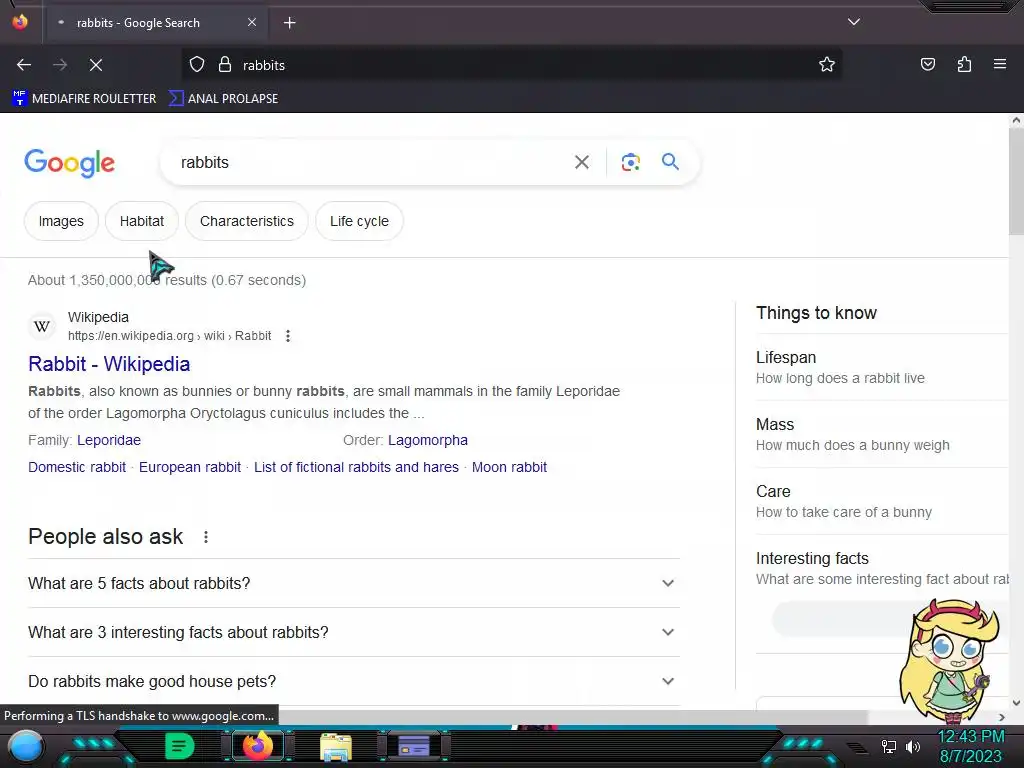Open Firefox View icon in tab bar
This screenshot has width=1024, height=768.
coord(20,22)
